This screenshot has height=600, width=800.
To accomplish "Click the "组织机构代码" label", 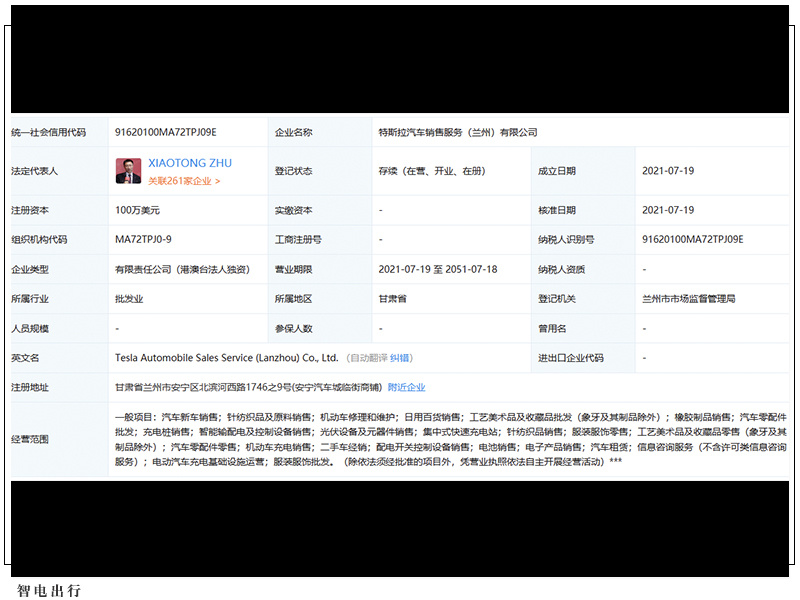I will (x=39, y=240).
